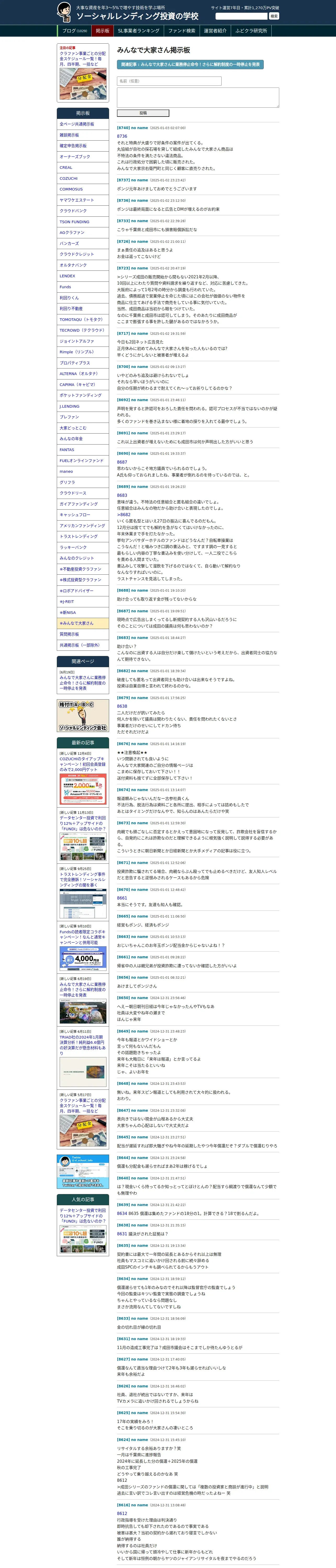Open 質問掲示板 in sidebar

point(83,634)
